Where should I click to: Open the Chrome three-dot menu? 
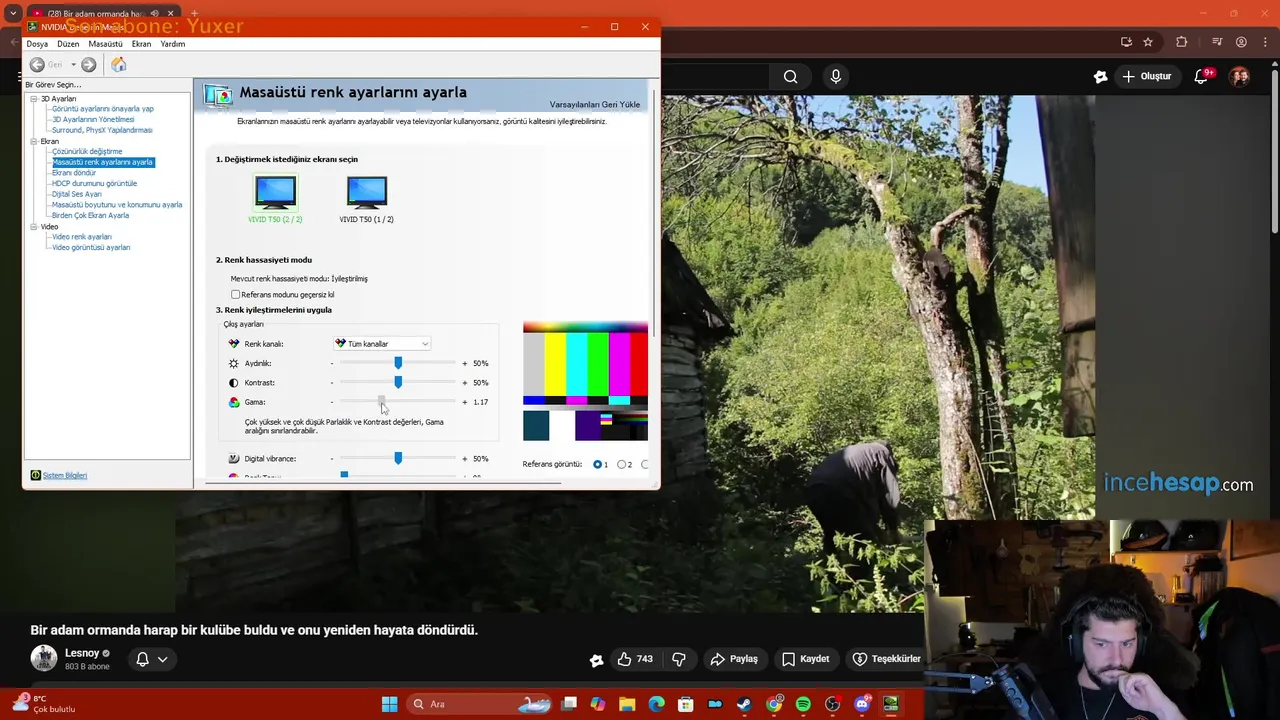1265,42
